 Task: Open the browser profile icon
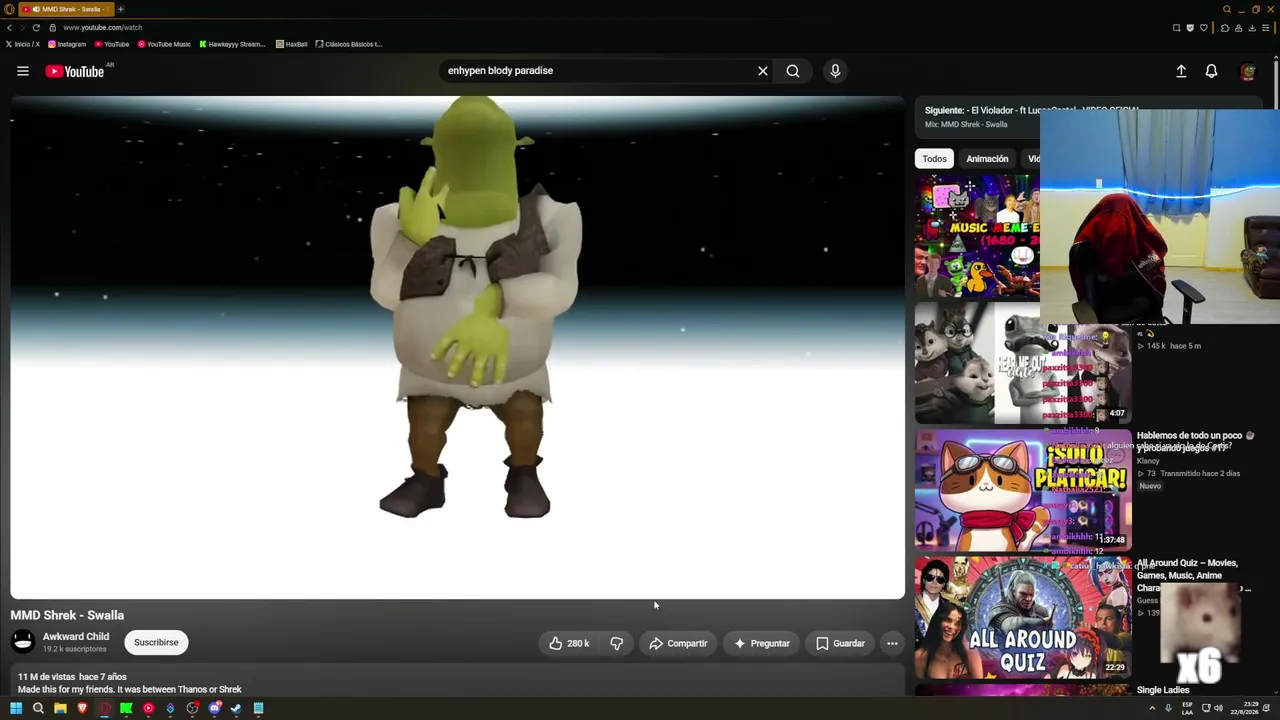click(x=1239, y=28)
